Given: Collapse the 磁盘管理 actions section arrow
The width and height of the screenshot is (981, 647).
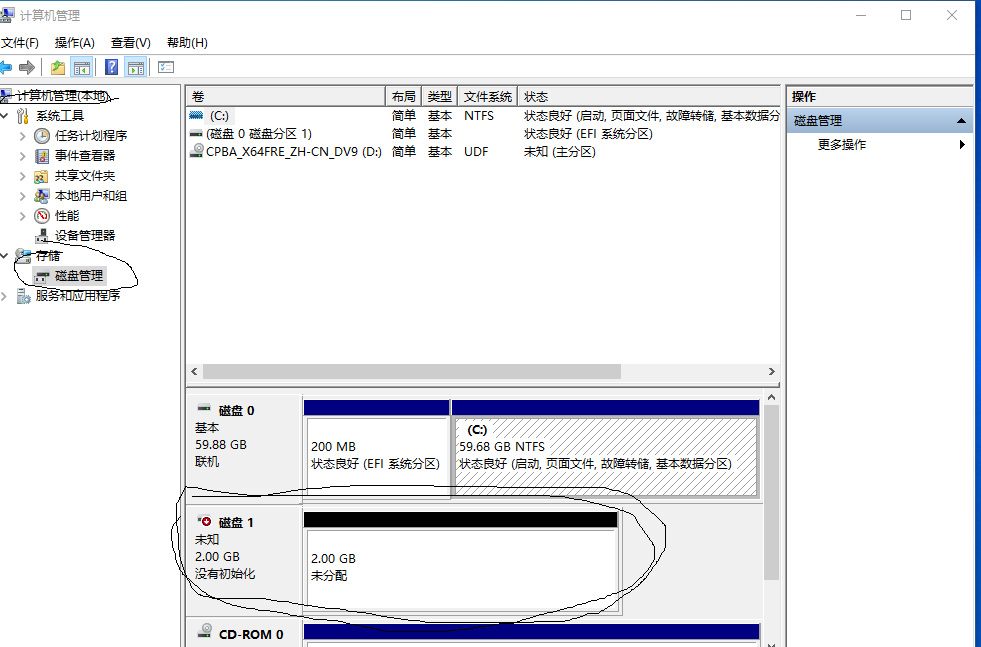Looking at the screenshot, I should tap(961, 121).
